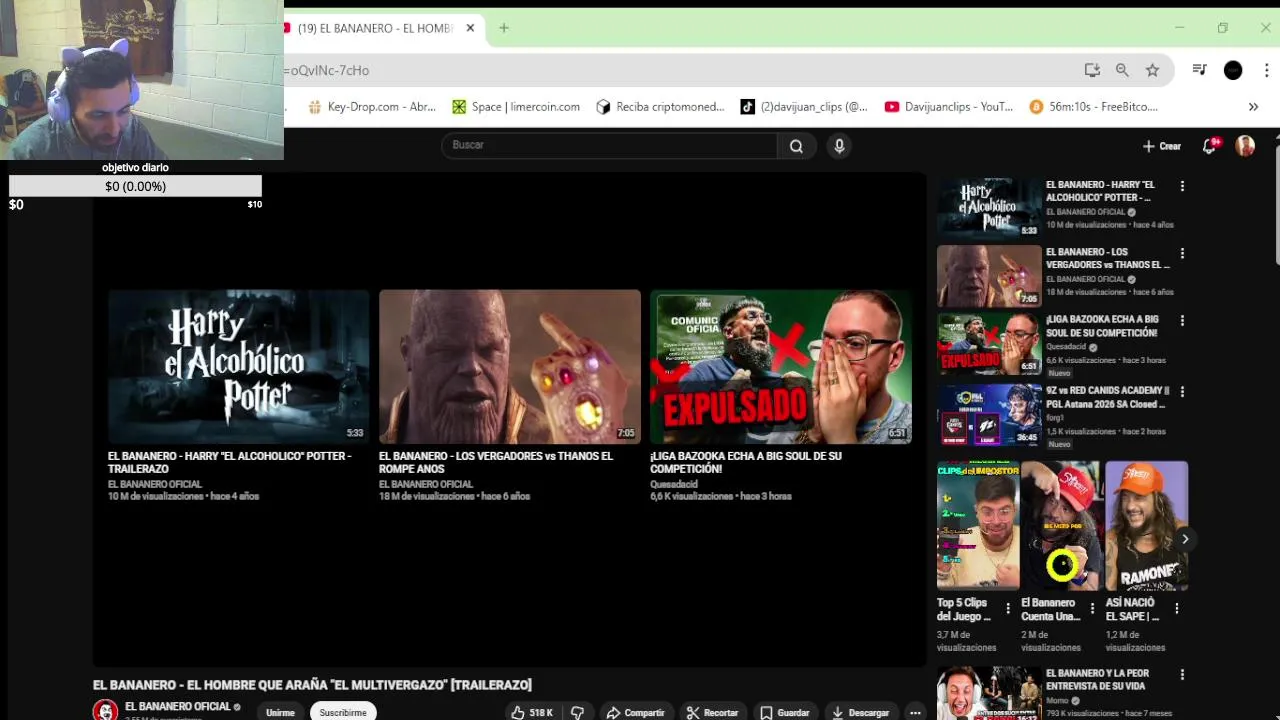The height and width of the screenshot is (720, 1280).
Task: Play end-screen Harry el Alcohólico Potter thumbnail
Action: tap(238, 366)
